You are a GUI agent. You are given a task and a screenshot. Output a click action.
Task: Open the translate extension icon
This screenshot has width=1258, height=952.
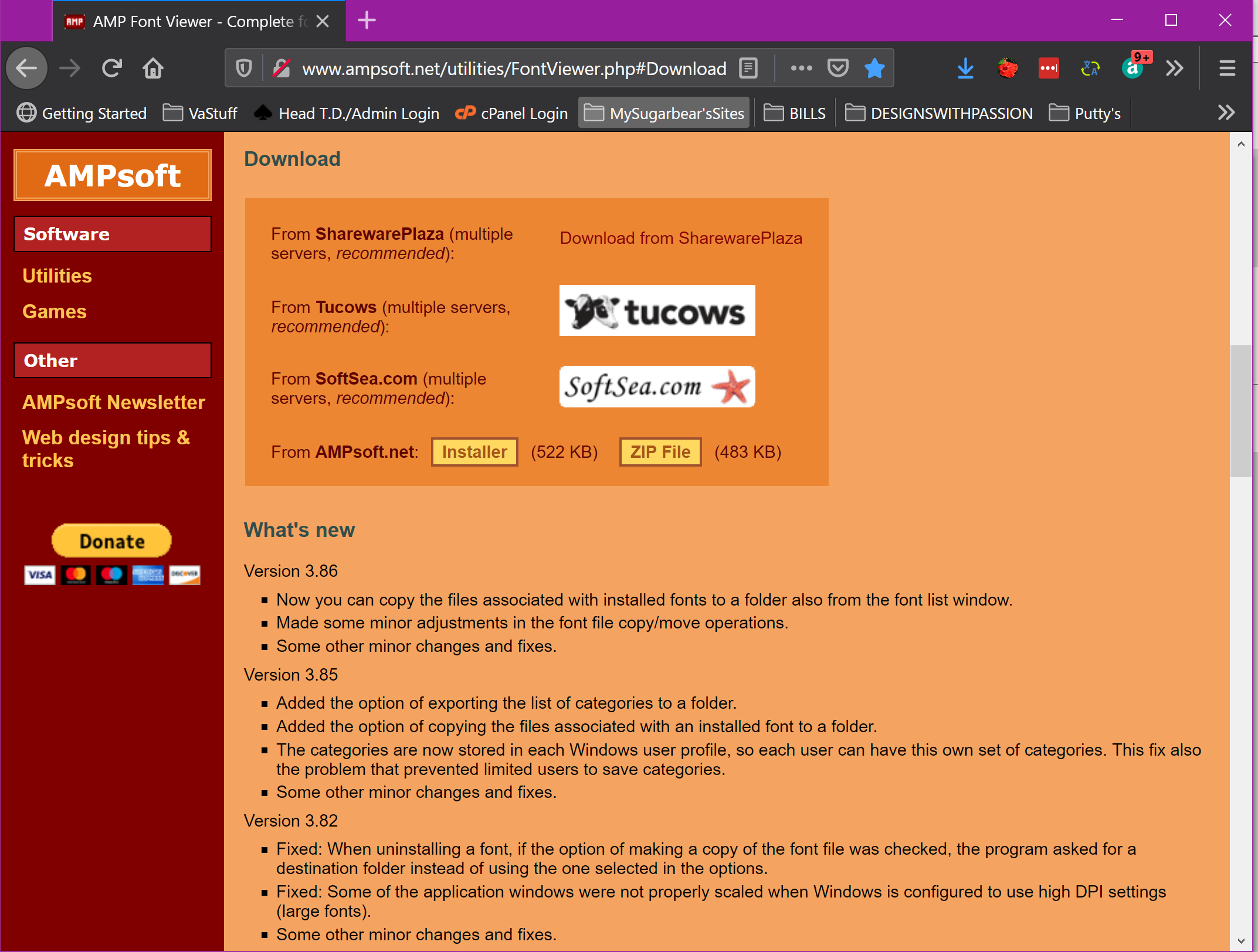coord(1090,69)
